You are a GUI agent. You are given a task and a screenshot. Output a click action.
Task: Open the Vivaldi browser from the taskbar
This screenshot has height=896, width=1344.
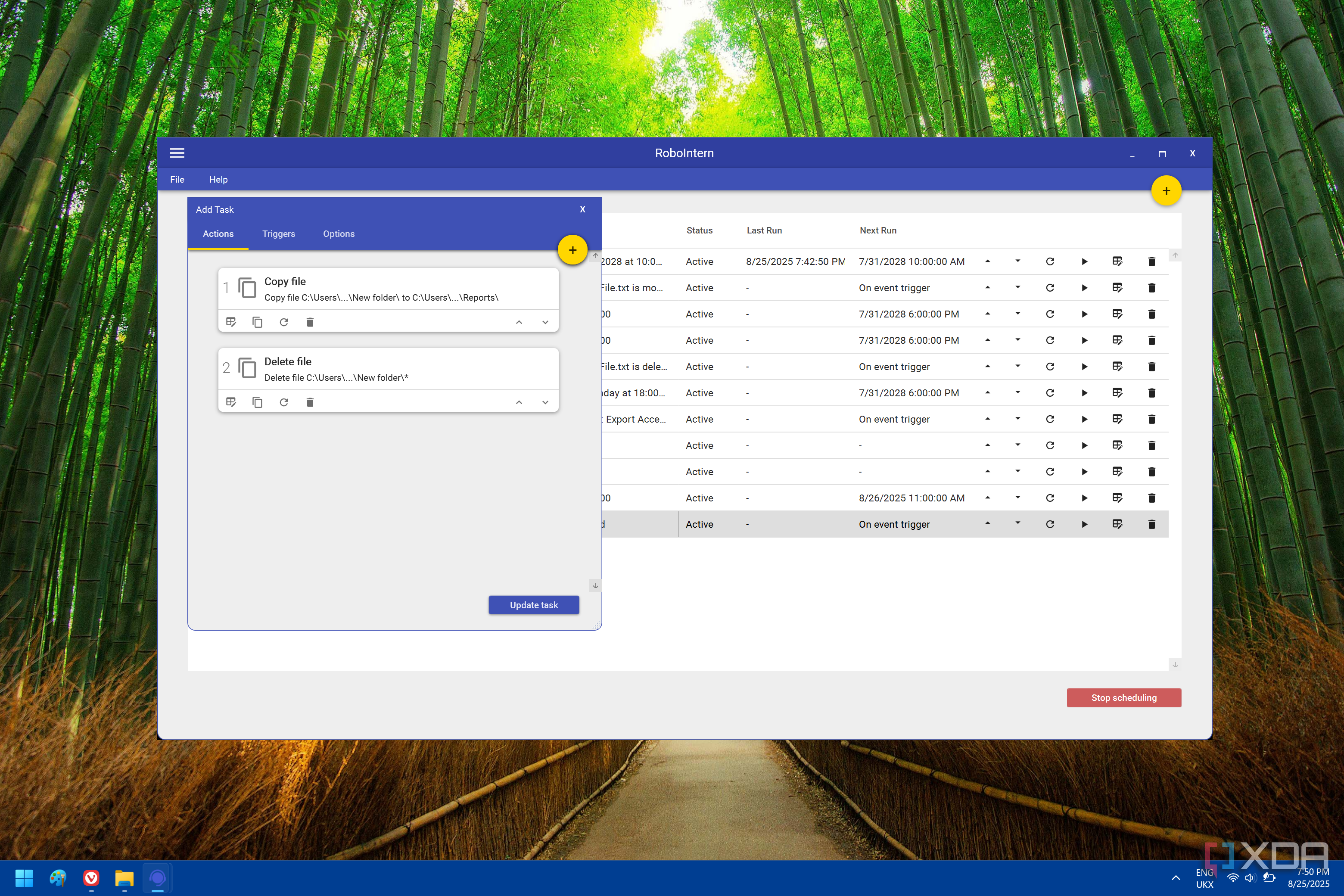tap(91, 878)
